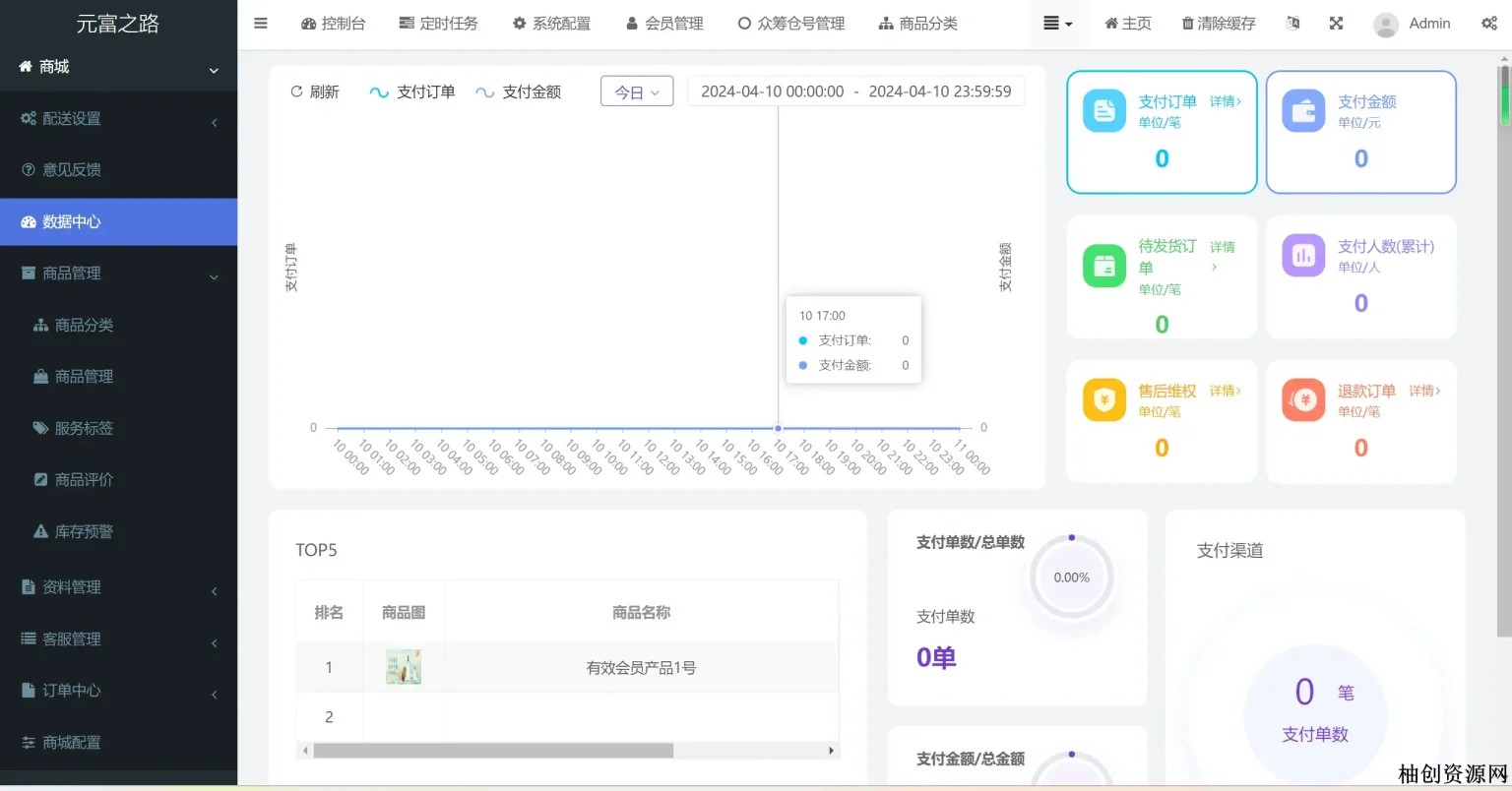
Task: Open the 今日 date range dropdown
Action: 637,91
